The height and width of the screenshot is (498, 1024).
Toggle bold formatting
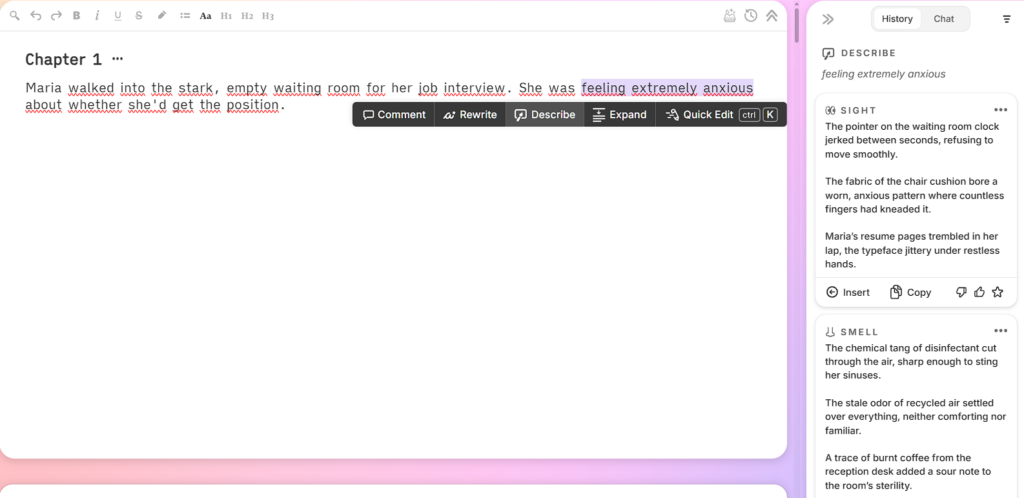[x=76, y=16]
